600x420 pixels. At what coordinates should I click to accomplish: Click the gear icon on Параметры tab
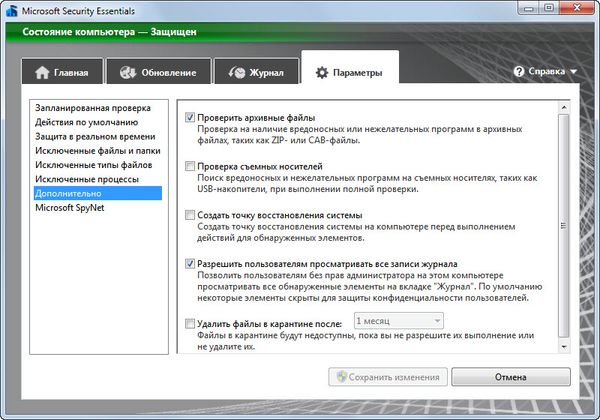tap(322, 72)
